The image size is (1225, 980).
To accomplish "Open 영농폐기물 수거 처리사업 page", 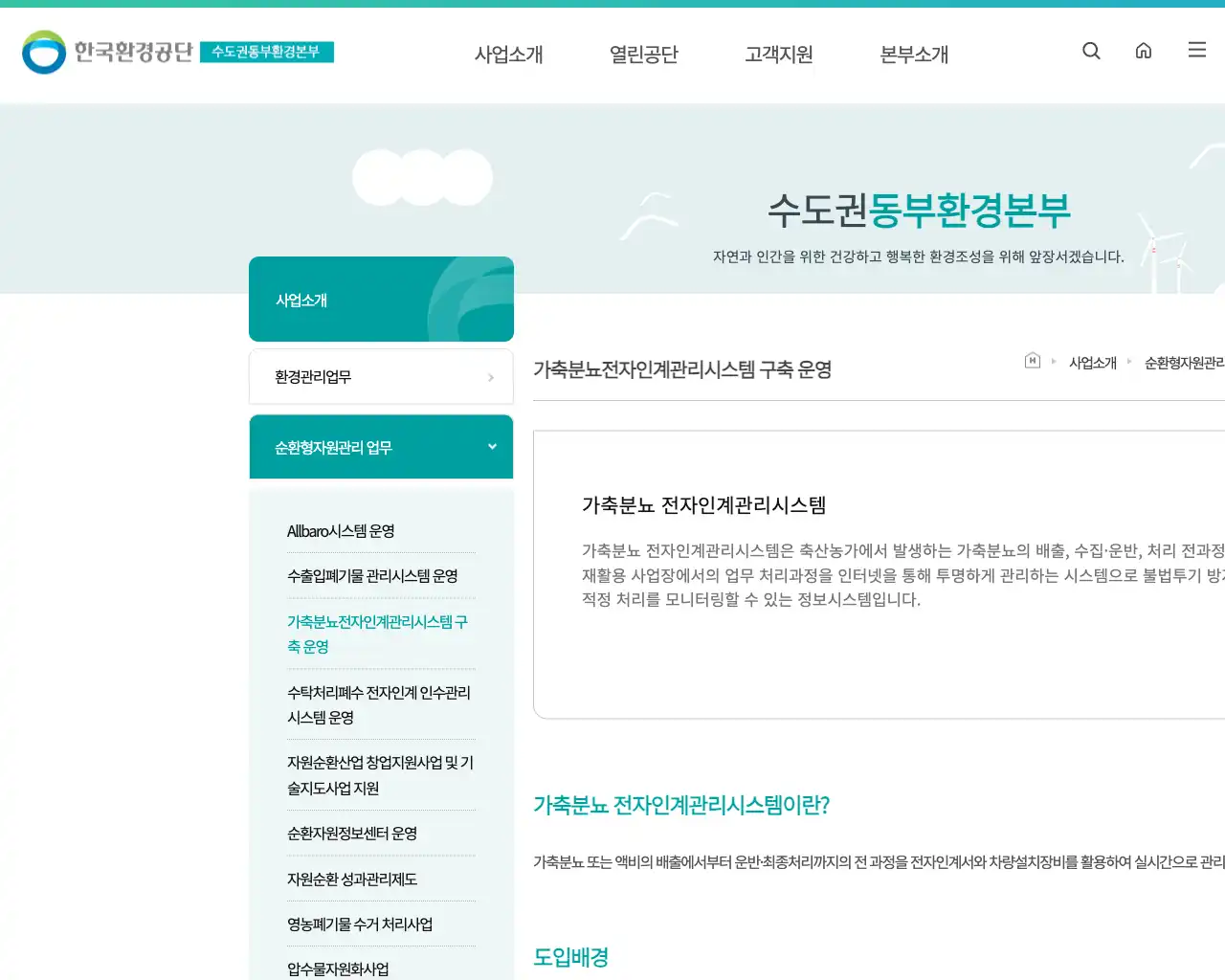I will tap(360, 923).
